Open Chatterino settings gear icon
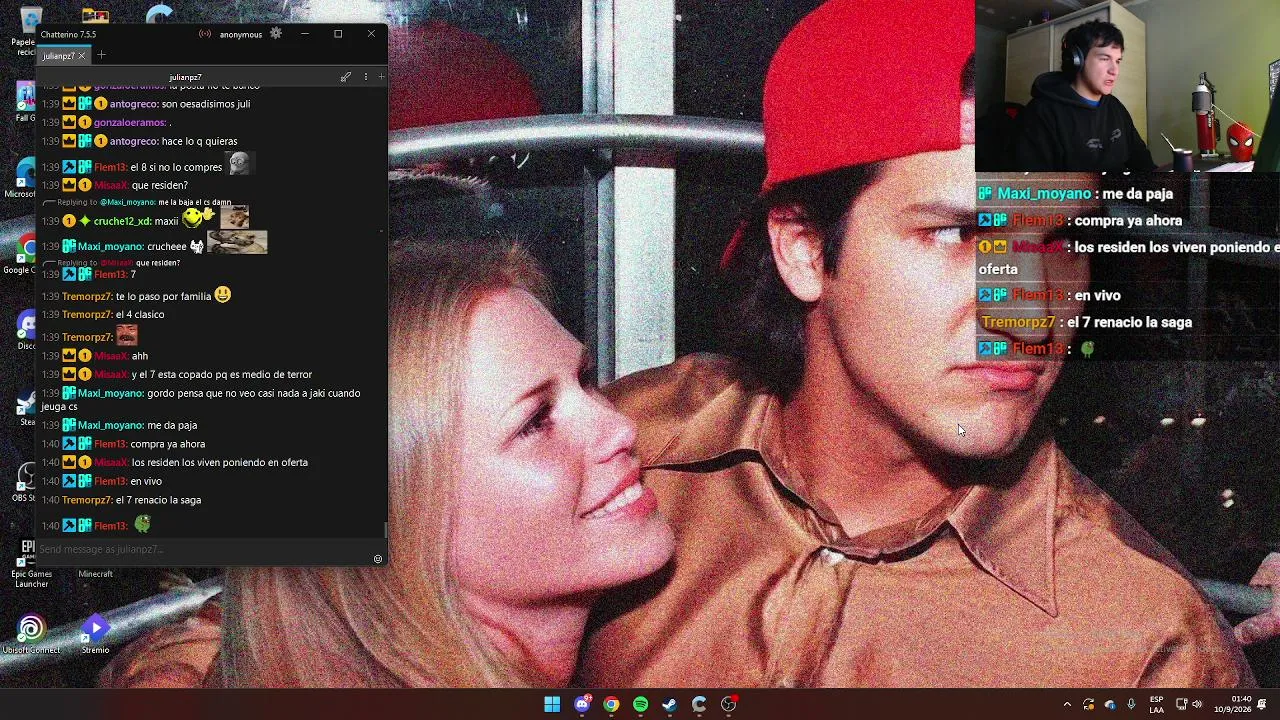Image resolution: width=1280 pixels, height=720 pixels. [x=276, y=34]
